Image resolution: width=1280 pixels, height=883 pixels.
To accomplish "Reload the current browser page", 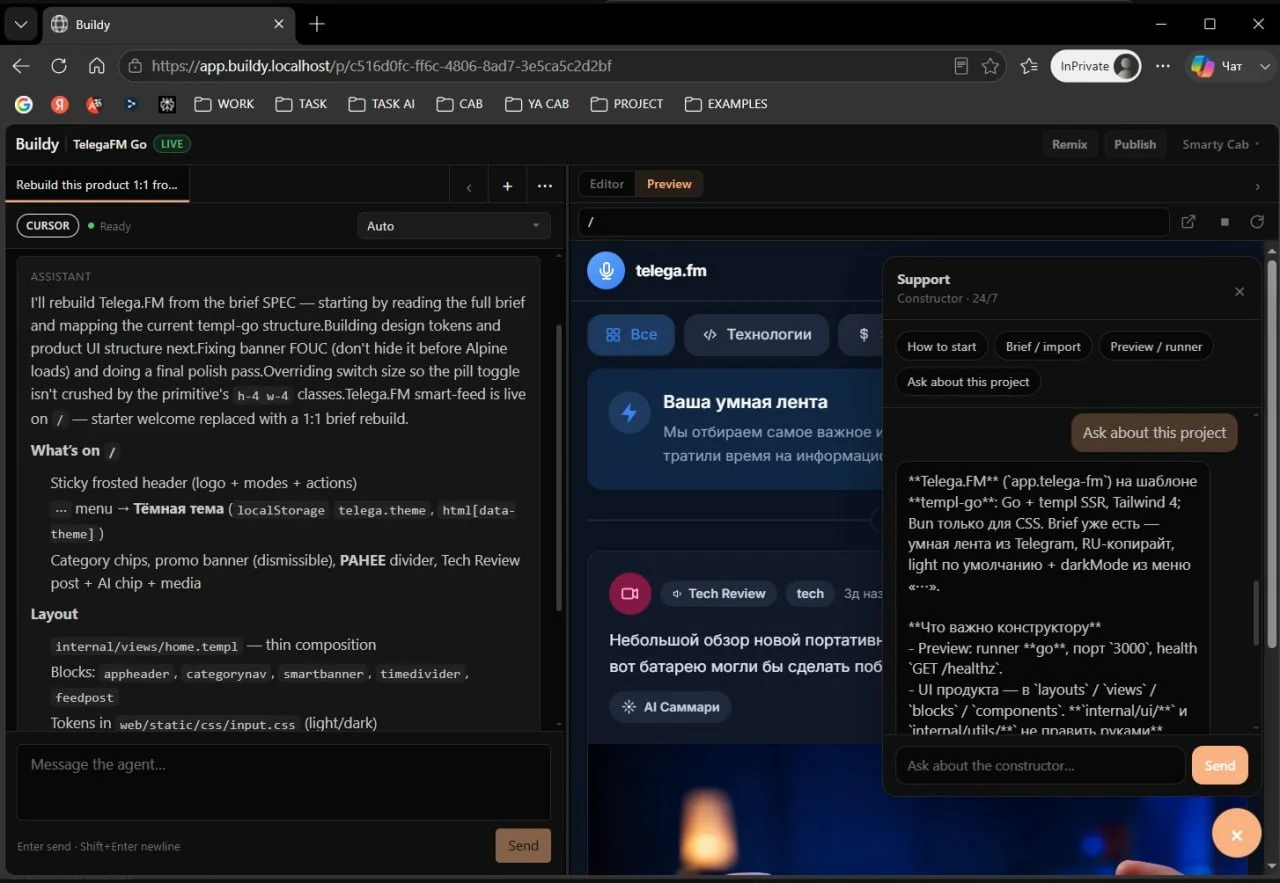I will pos(59,66).
